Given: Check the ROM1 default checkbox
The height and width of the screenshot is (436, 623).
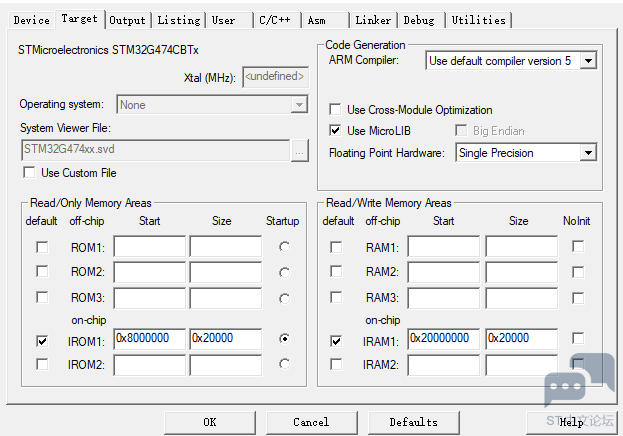Looking at the screenshot, I should tap(42, 247).
